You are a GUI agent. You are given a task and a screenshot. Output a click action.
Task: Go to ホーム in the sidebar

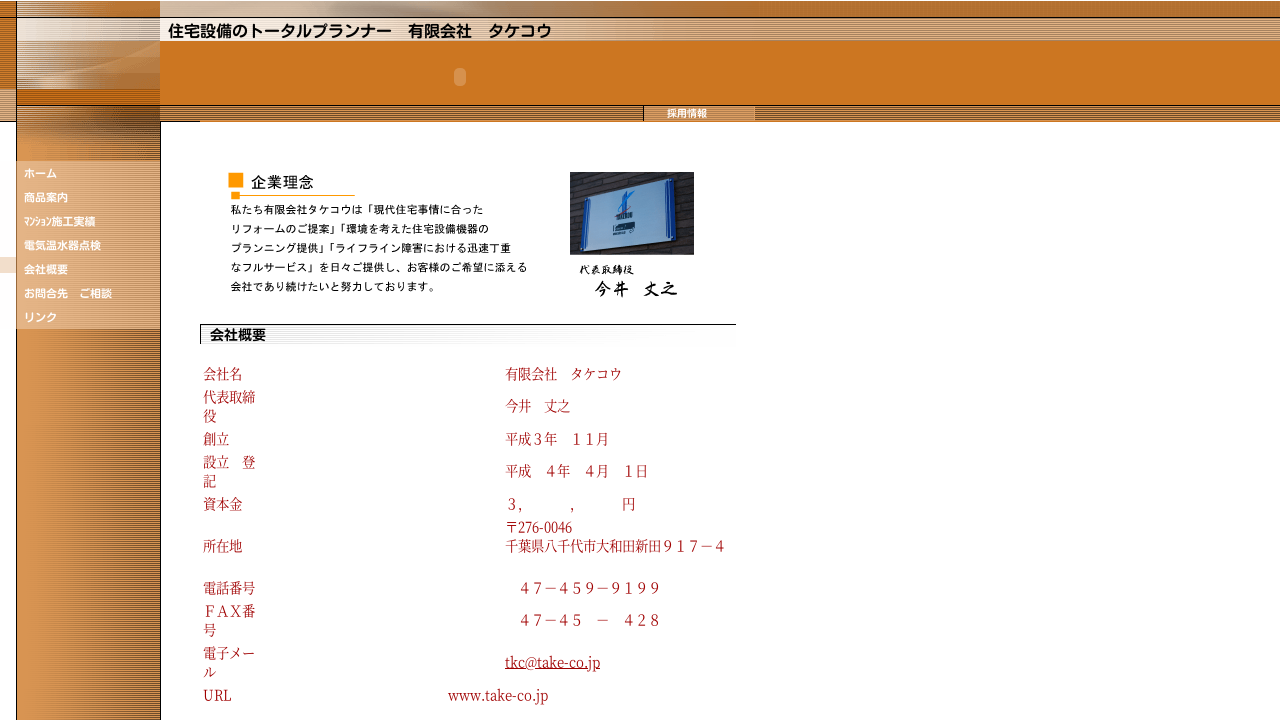41,174
